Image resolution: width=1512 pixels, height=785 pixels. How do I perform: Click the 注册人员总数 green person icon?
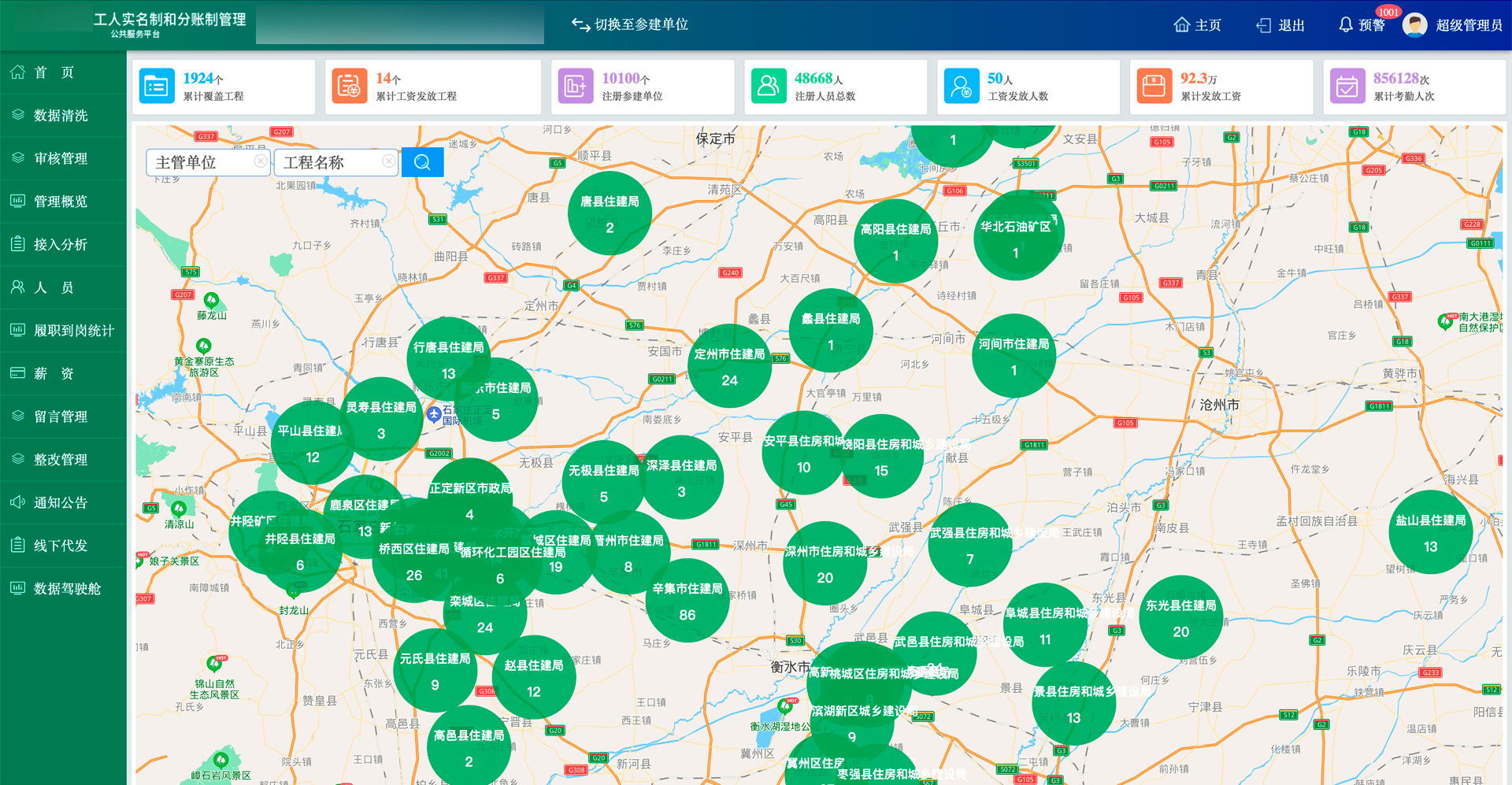pos(768,86)
